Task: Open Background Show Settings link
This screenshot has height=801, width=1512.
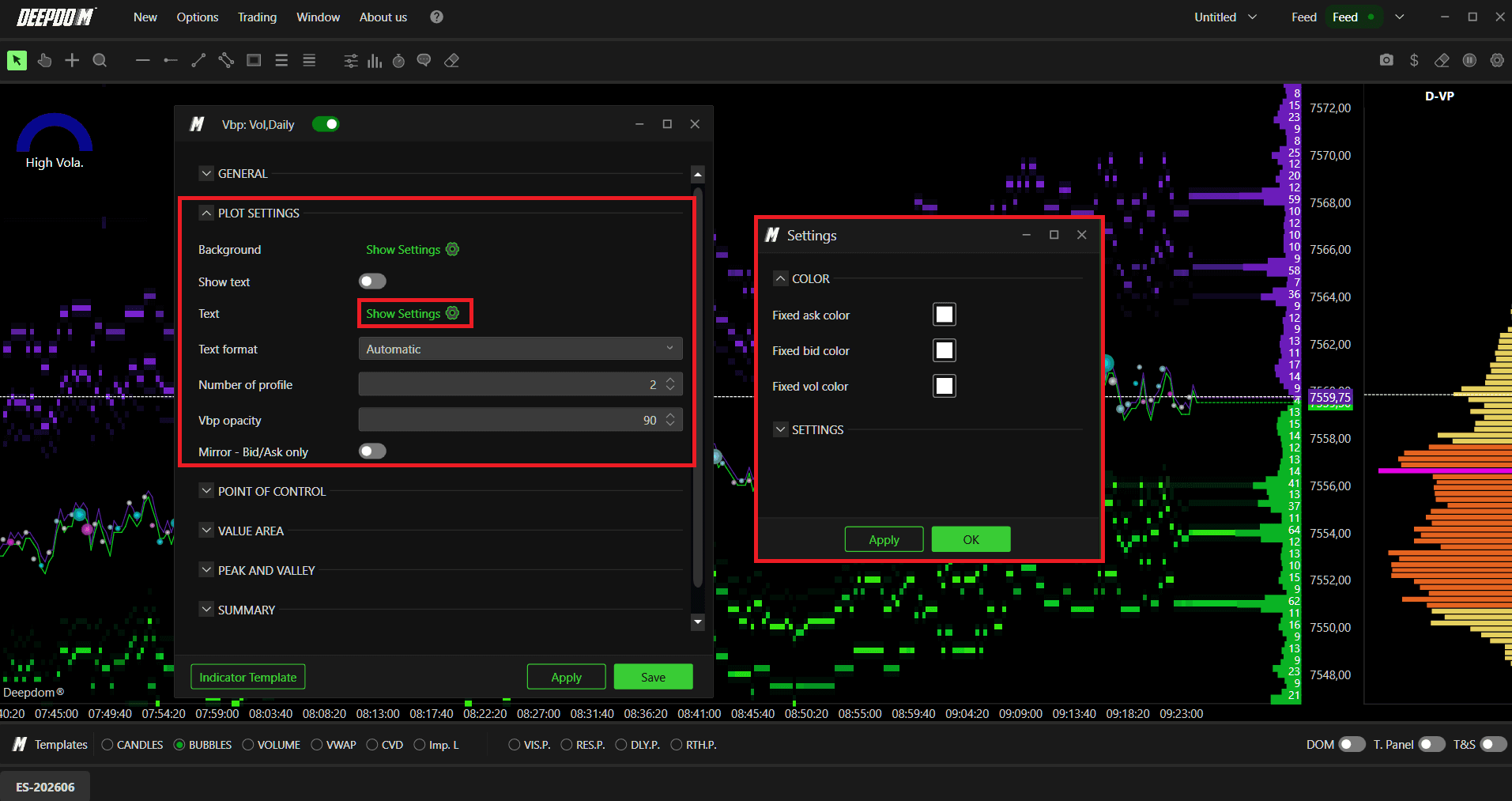Action: click(403, 249)
